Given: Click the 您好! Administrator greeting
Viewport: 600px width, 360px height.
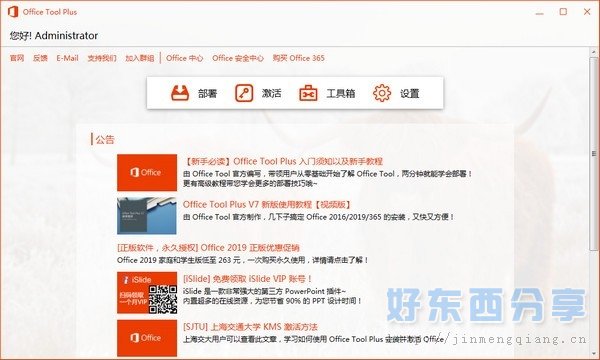Looking at the screenshot, I should pos(54,36).
